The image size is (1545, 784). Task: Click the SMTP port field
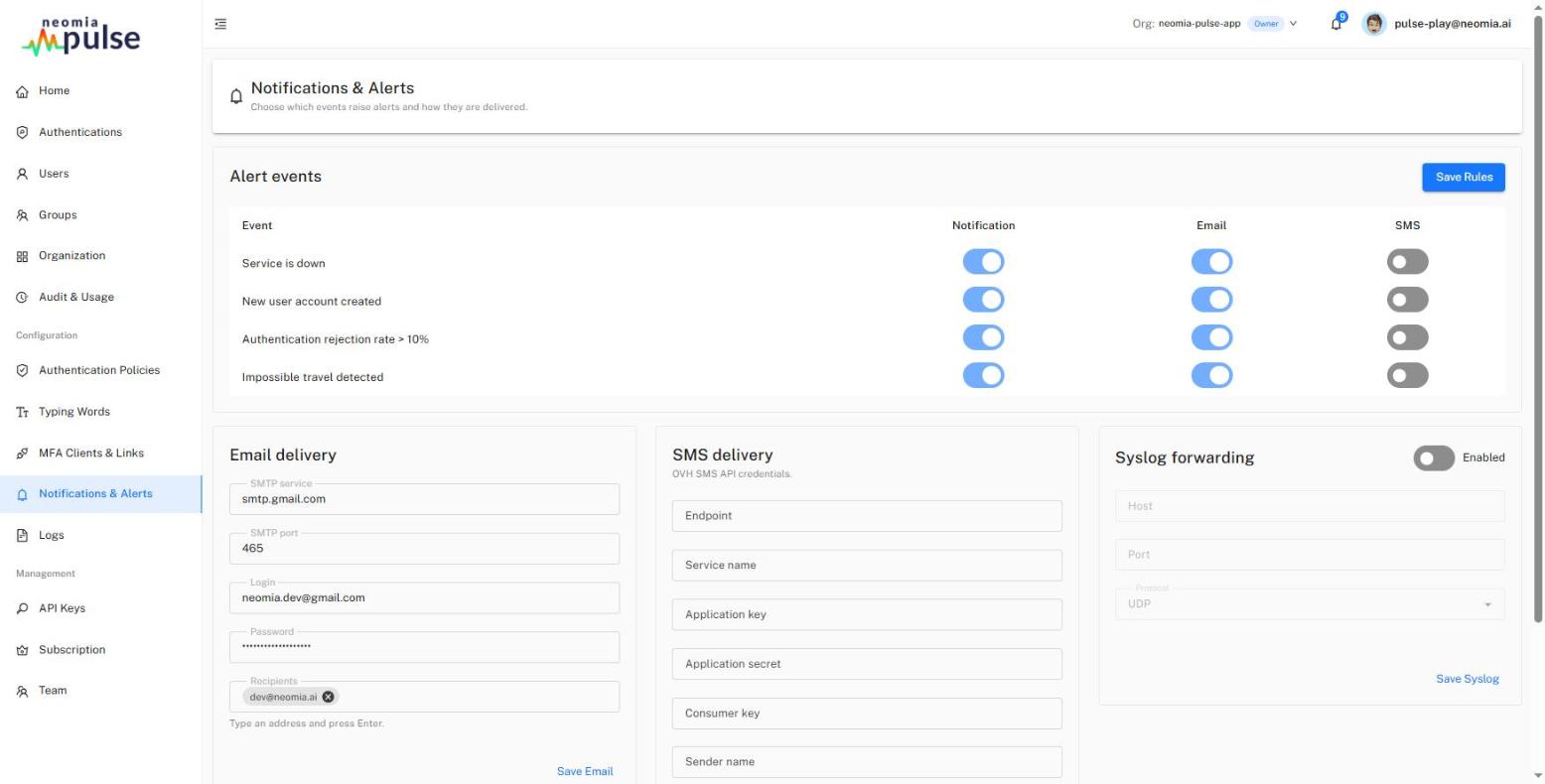tap(424, 548)
